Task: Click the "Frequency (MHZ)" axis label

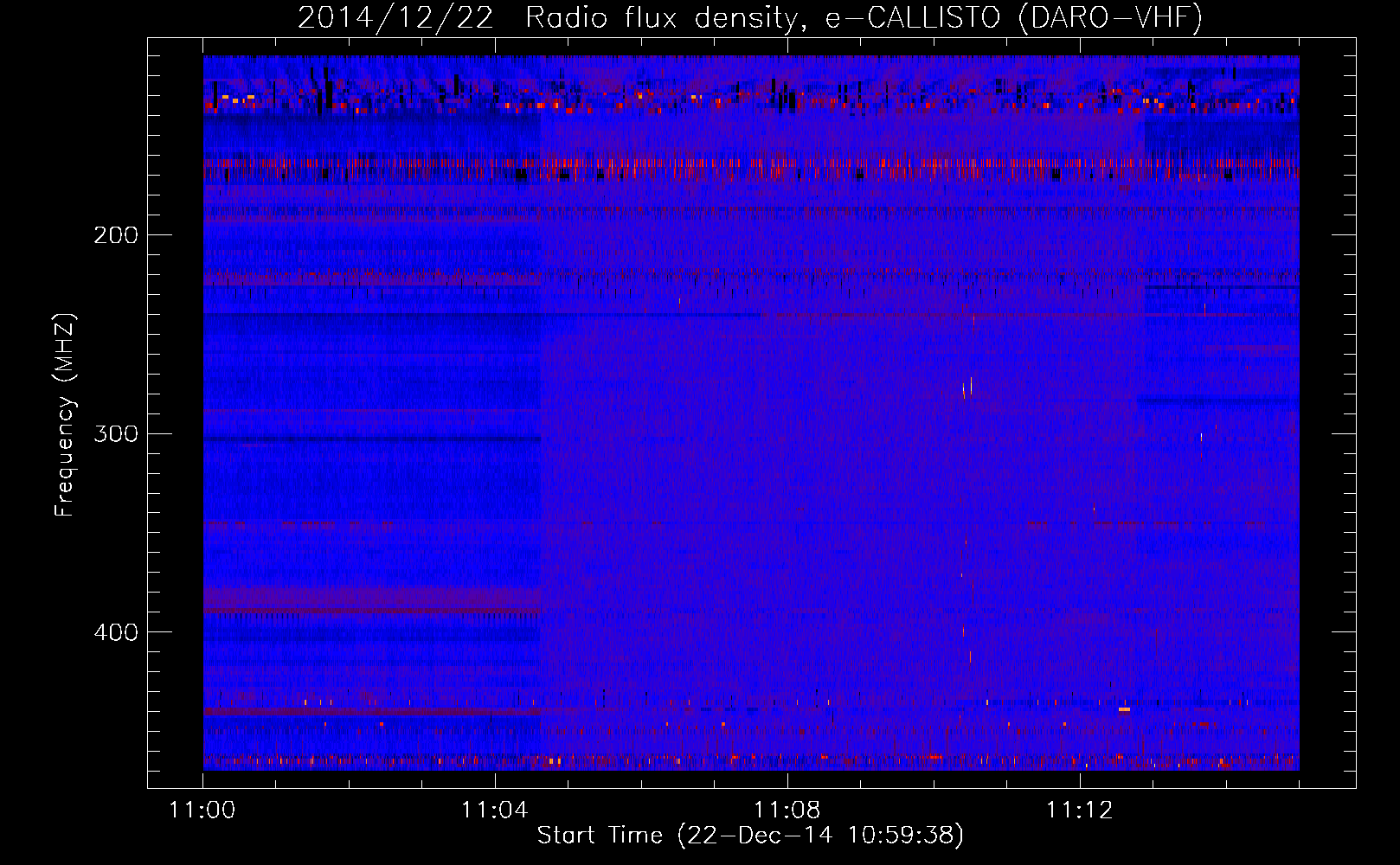Action: tap(65, 414)
